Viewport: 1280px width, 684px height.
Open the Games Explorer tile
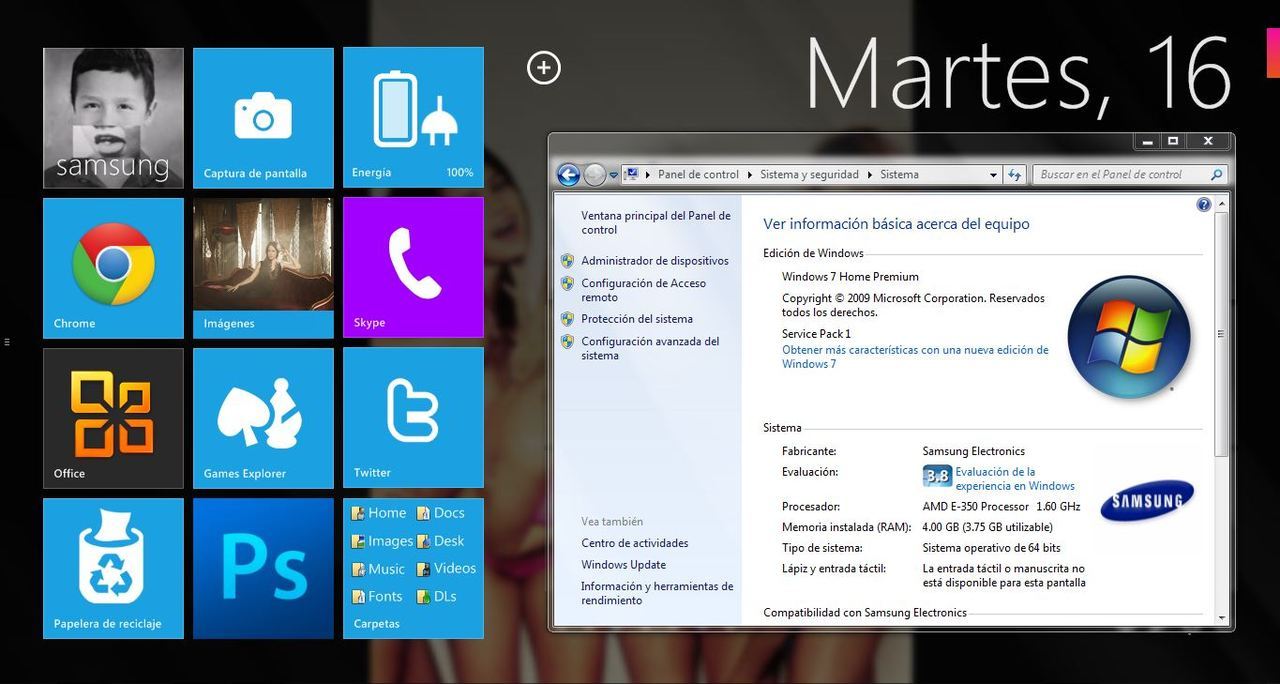263,418
